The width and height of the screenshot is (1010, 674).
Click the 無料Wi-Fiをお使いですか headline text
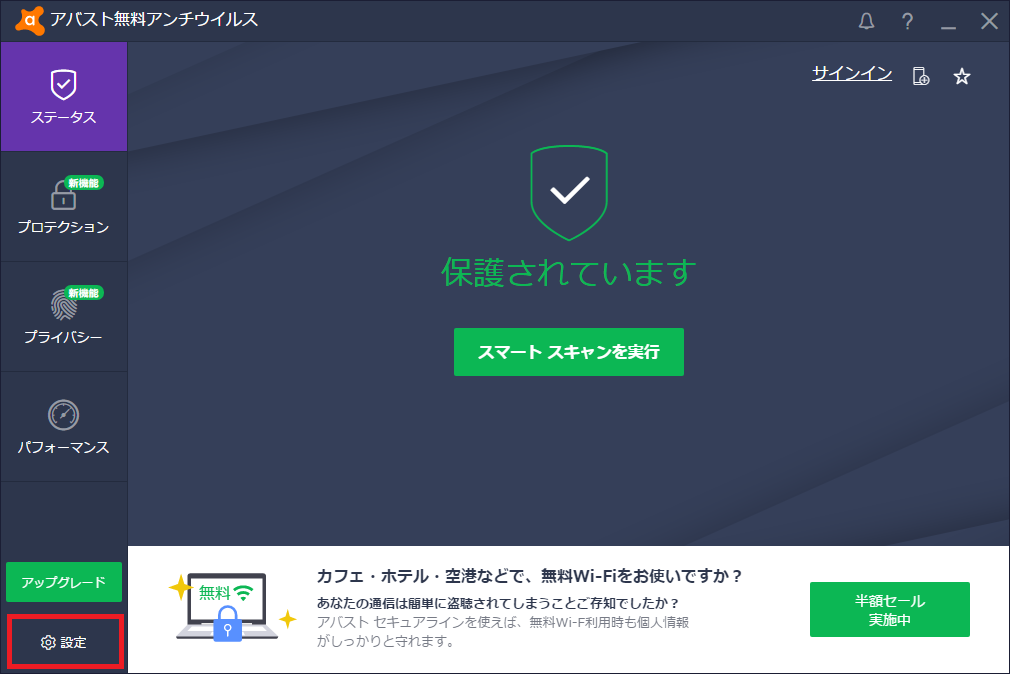529,575
